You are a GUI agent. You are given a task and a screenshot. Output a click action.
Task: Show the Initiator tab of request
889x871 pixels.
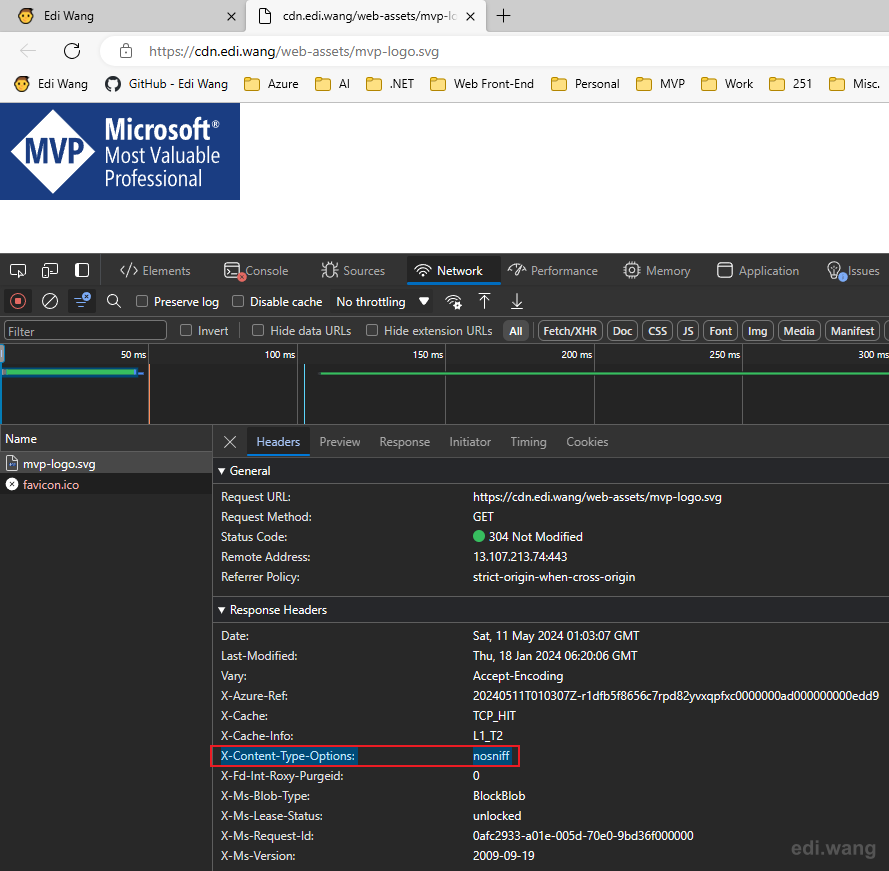tap(470, 442)
